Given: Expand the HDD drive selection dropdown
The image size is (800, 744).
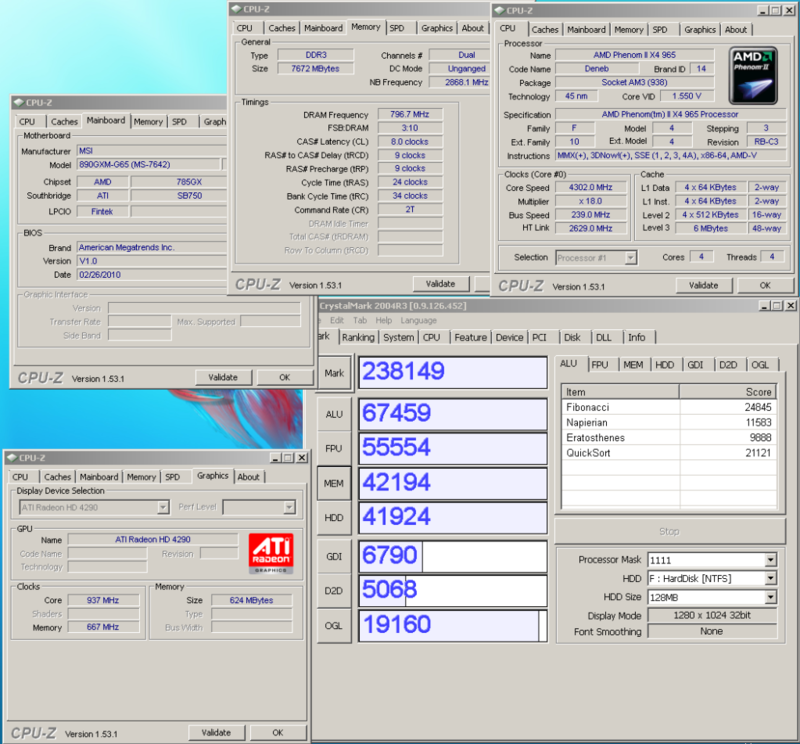Looking at the screenshot, I should coord(770,579).
